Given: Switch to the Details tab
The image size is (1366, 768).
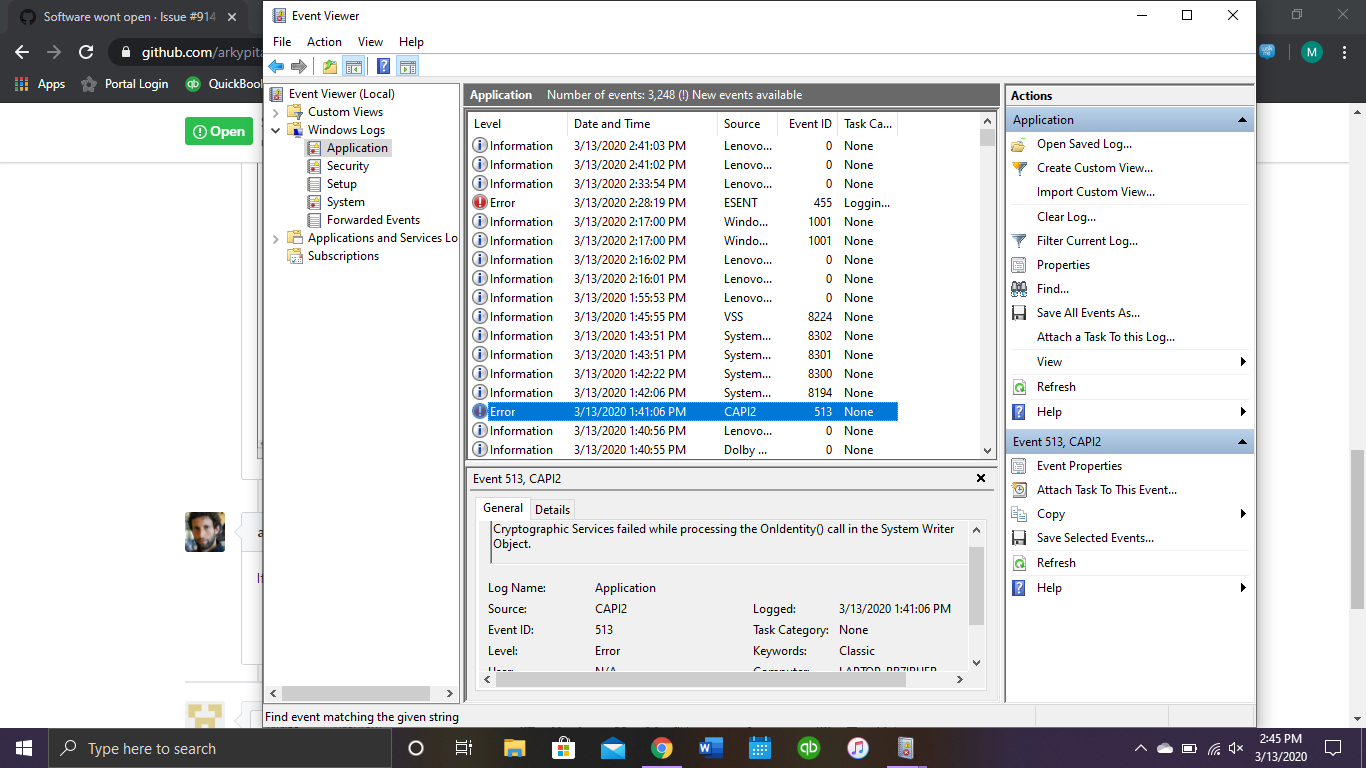Looking at the screenshot, I should [x=552, y=509].
